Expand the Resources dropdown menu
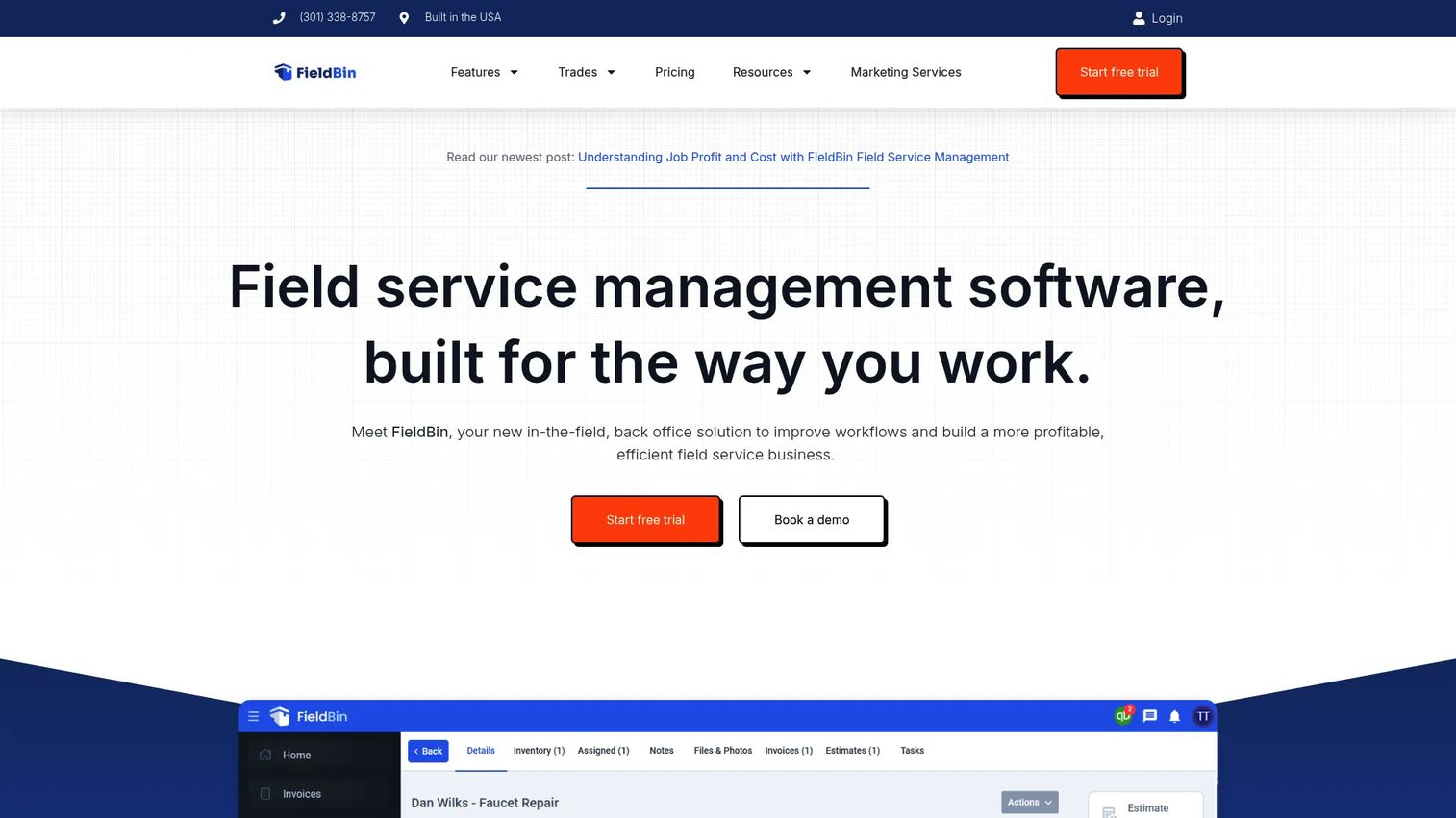 [x=772, y=72]
